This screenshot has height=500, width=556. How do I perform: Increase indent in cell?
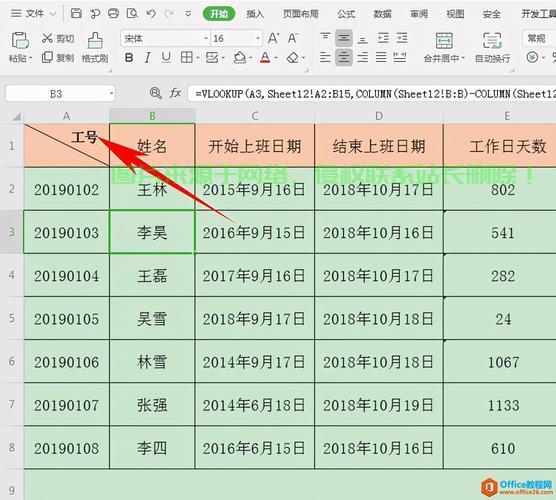click(x=402, y=38)
